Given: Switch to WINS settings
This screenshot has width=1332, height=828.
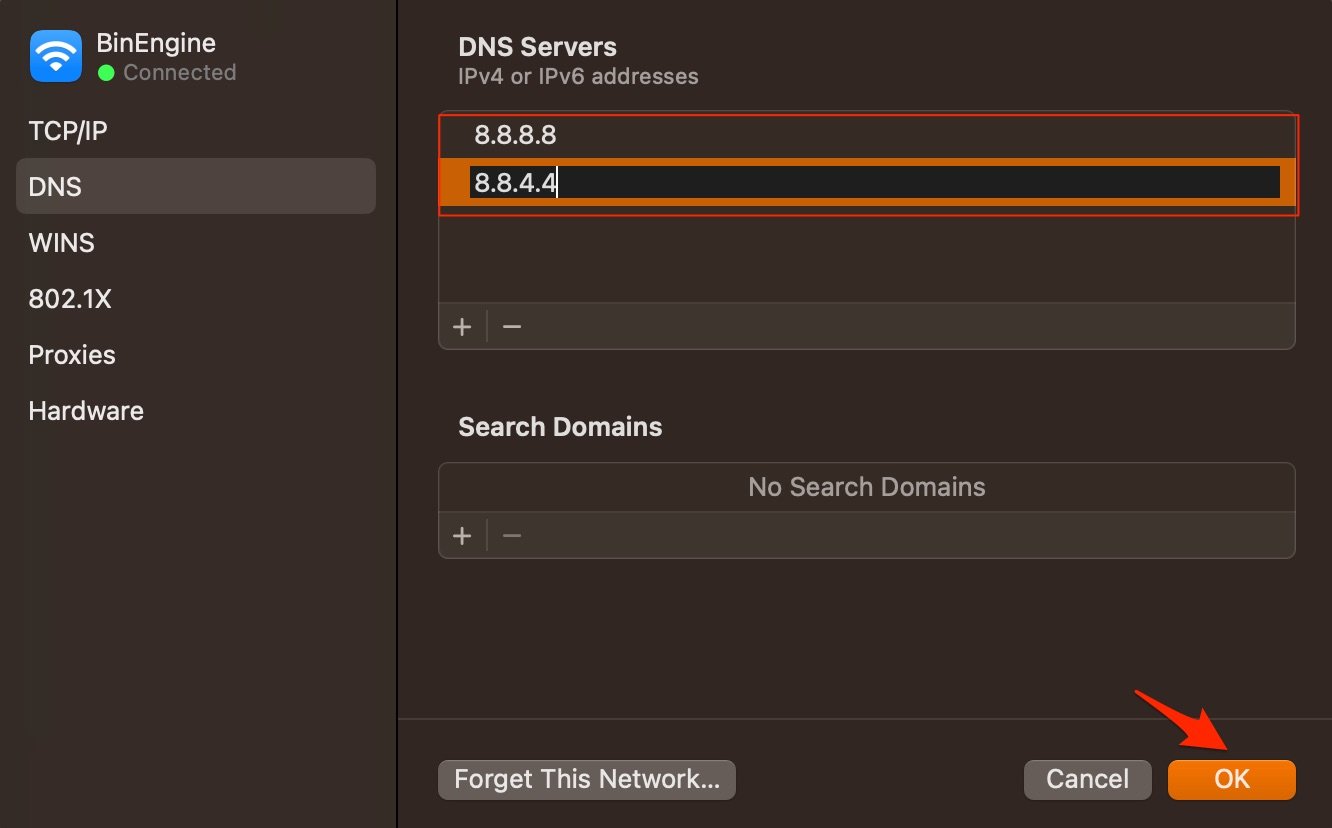Looking at the screenshot, I should [x=62, y=242].
